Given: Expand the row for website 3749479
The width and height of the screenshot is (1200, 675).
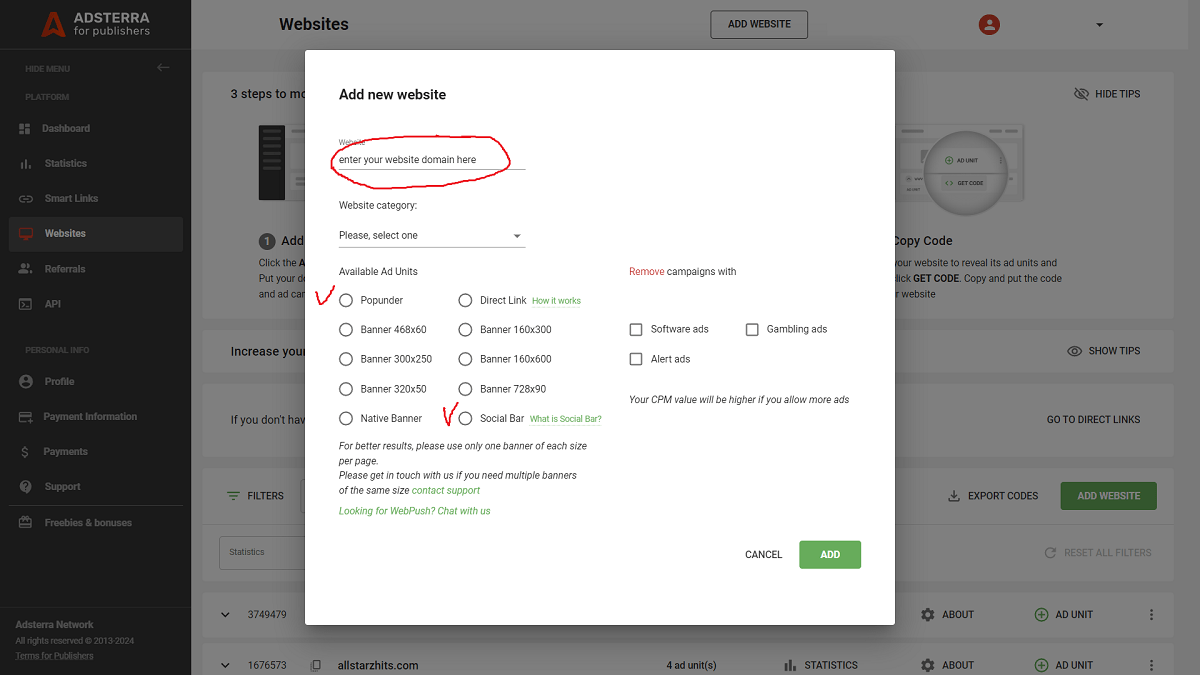Looking at the screenshot, I should point(226,614).
